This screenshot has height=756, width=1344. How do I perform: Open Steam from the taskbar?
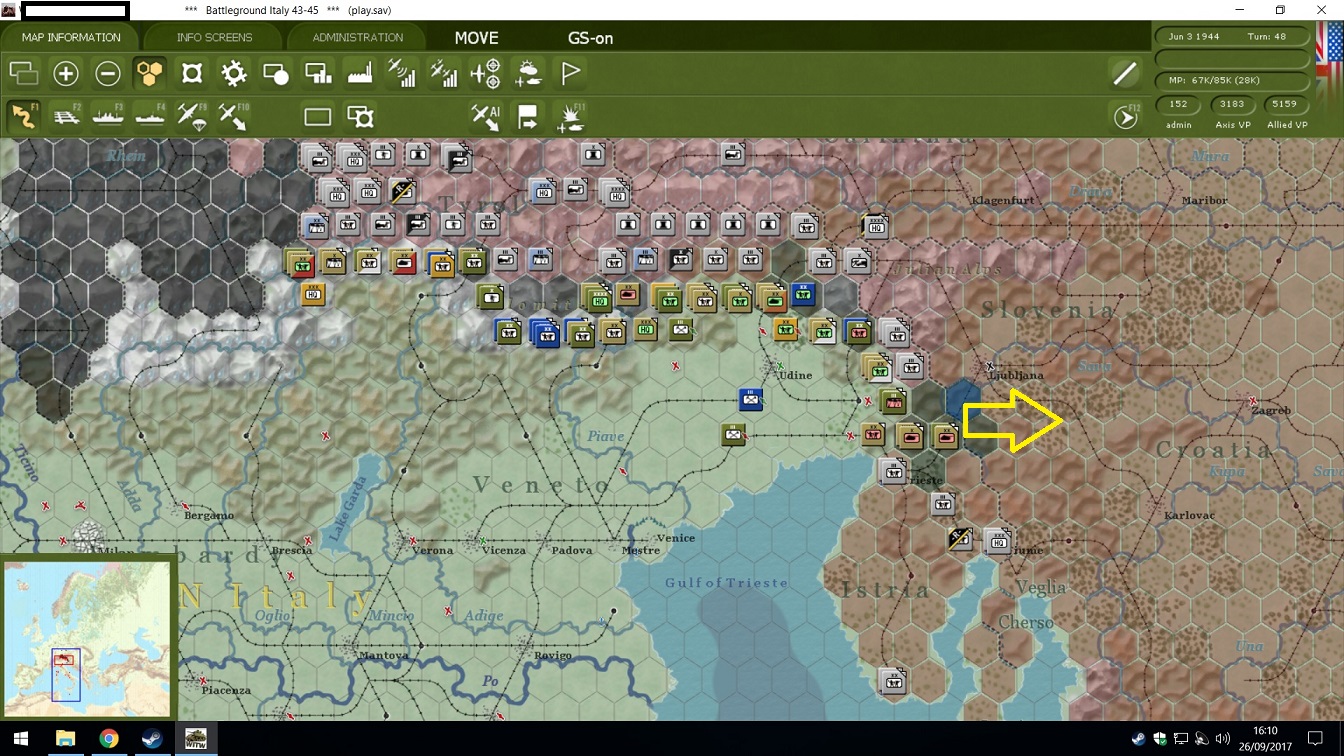tap(153, 739)
